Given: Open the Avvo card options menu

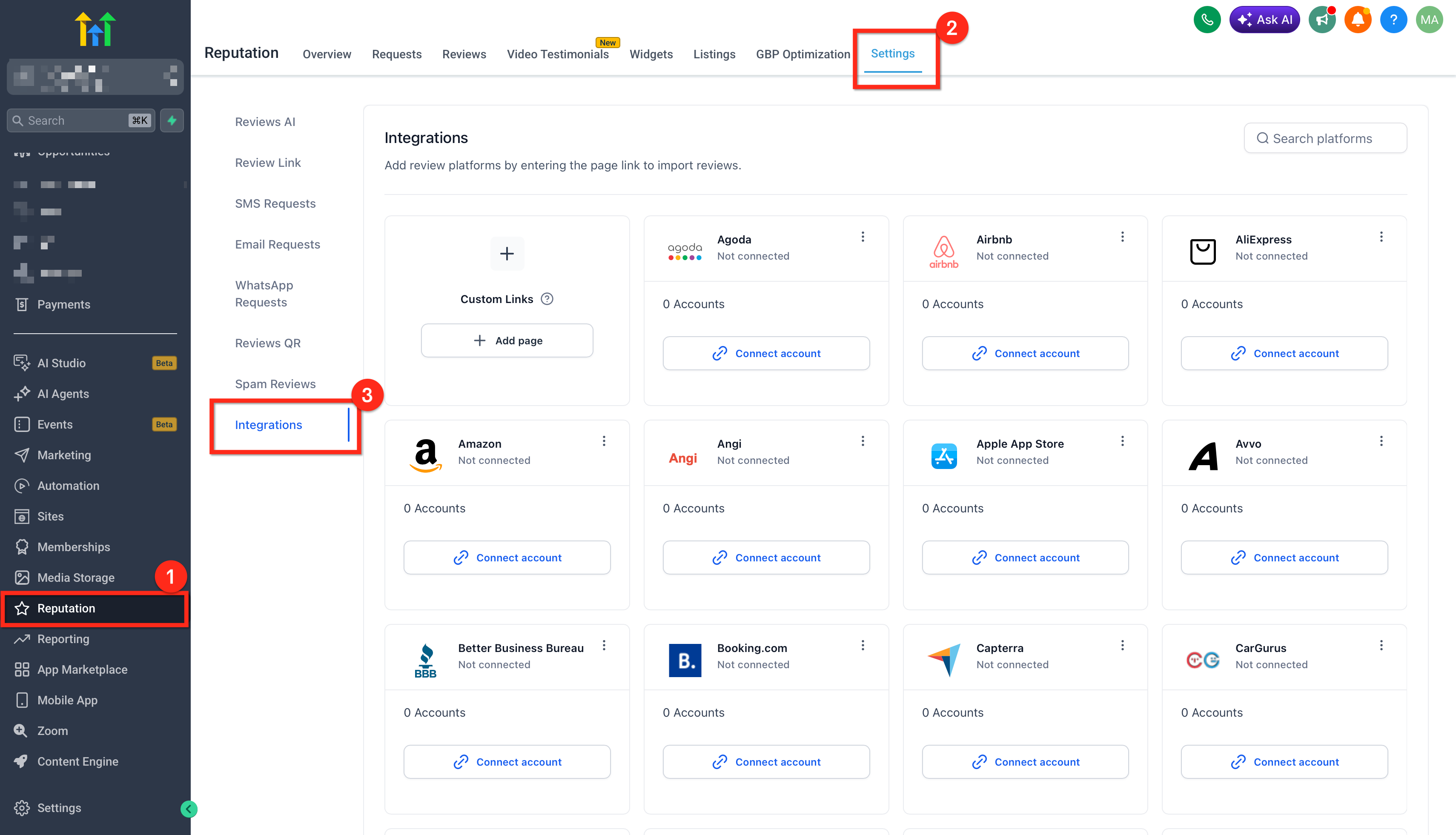Looking at the screenshot, I should 1381,441.
